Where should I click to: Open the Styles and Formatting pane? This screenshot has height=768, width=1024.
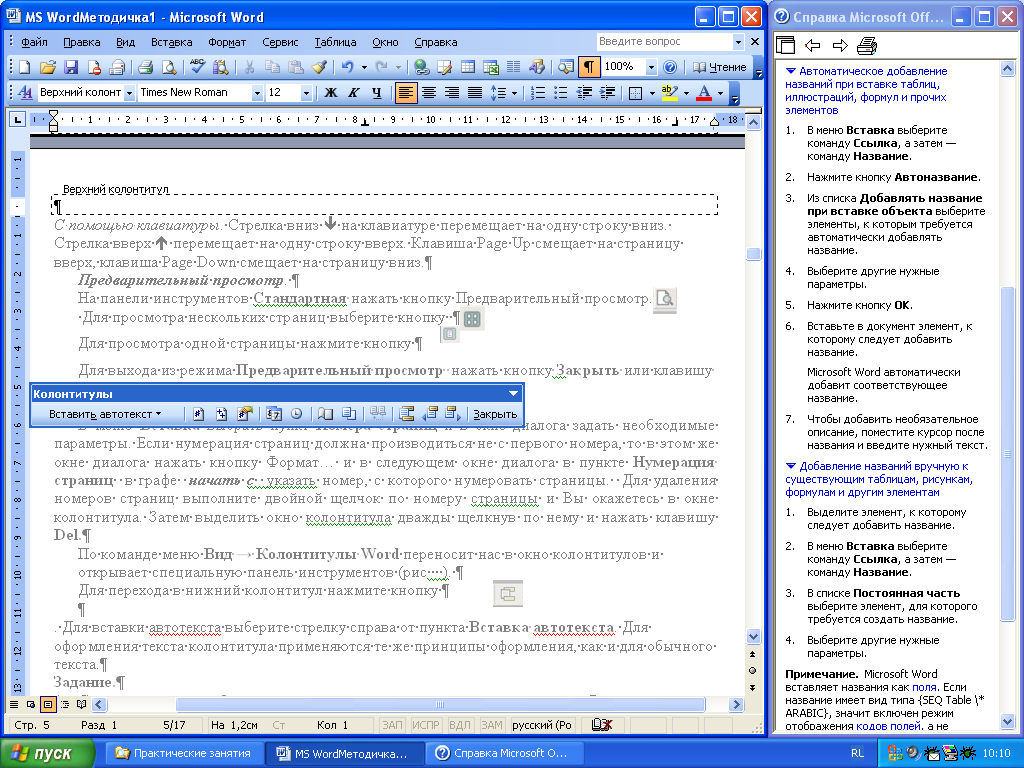(25, 93)
